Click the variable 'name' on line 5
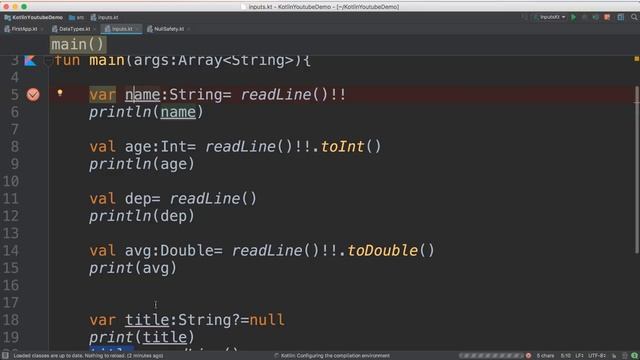Viewport: 640px width, 360px height. tap(142, 95)
